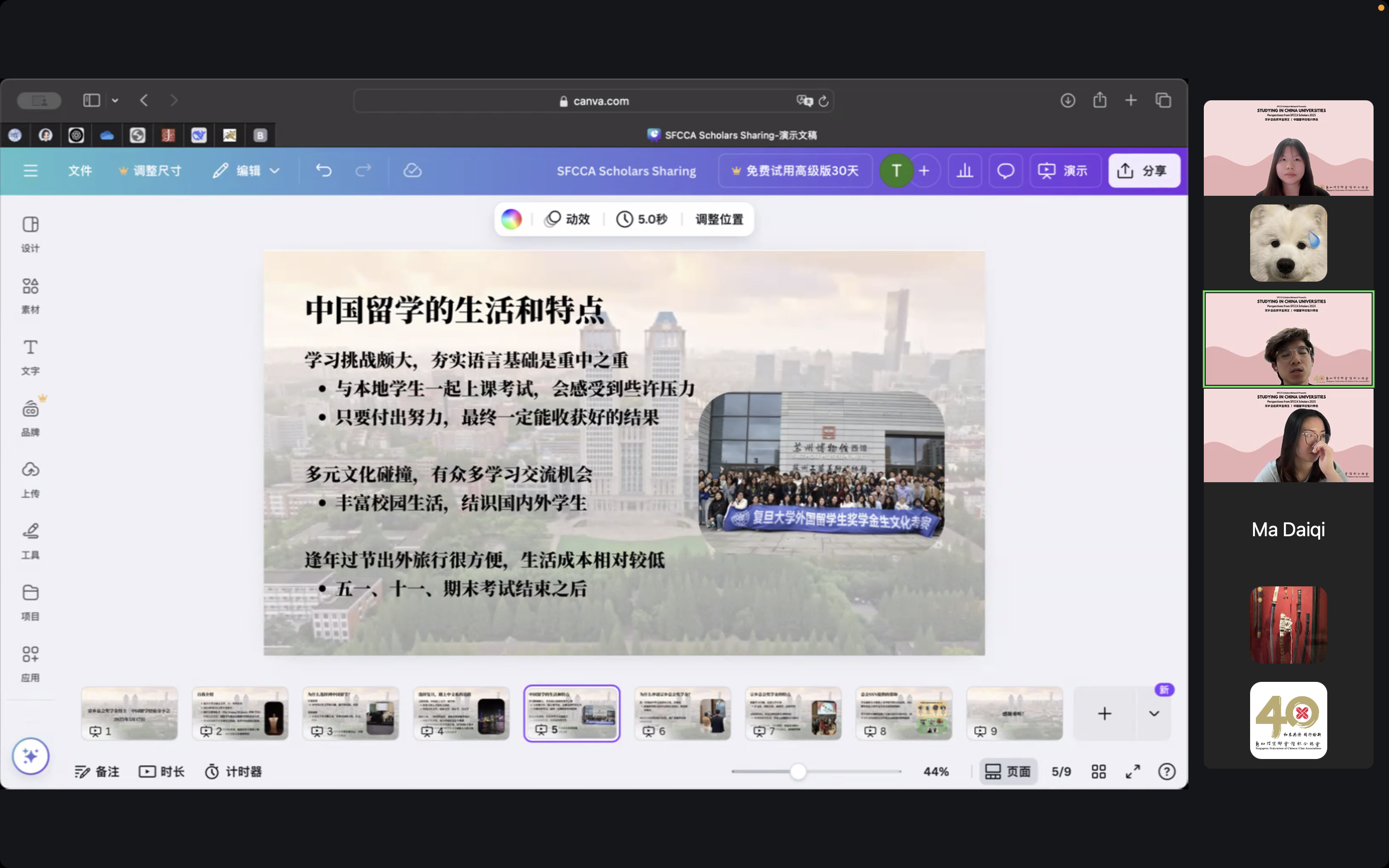Toggle the Safari sidebar
The width and height of the screenshot is (1389, 868).
pyautogui.click(x=91, y=100)
